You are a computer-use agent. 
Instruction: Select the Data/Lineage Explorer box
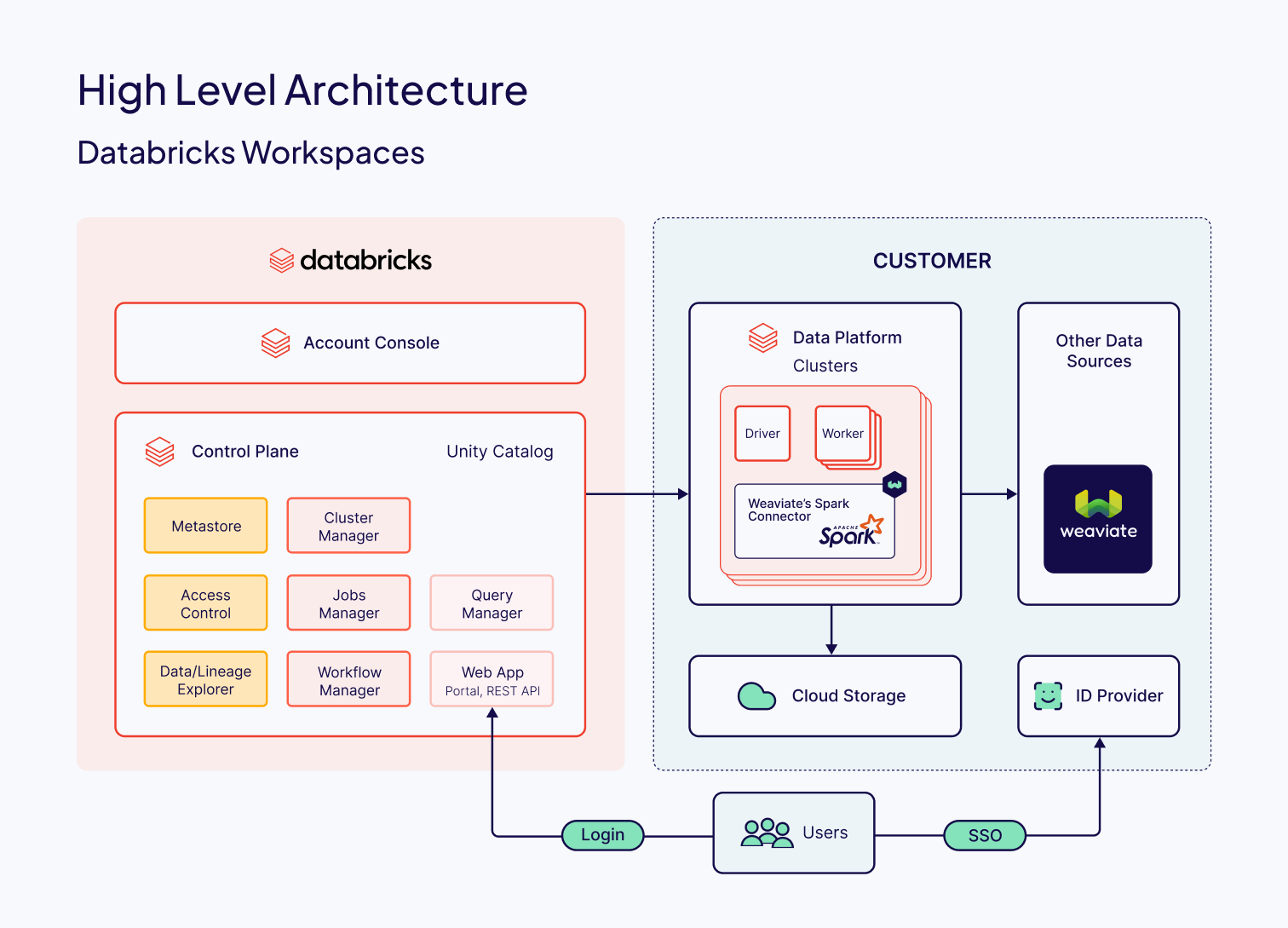pos(206,680)
